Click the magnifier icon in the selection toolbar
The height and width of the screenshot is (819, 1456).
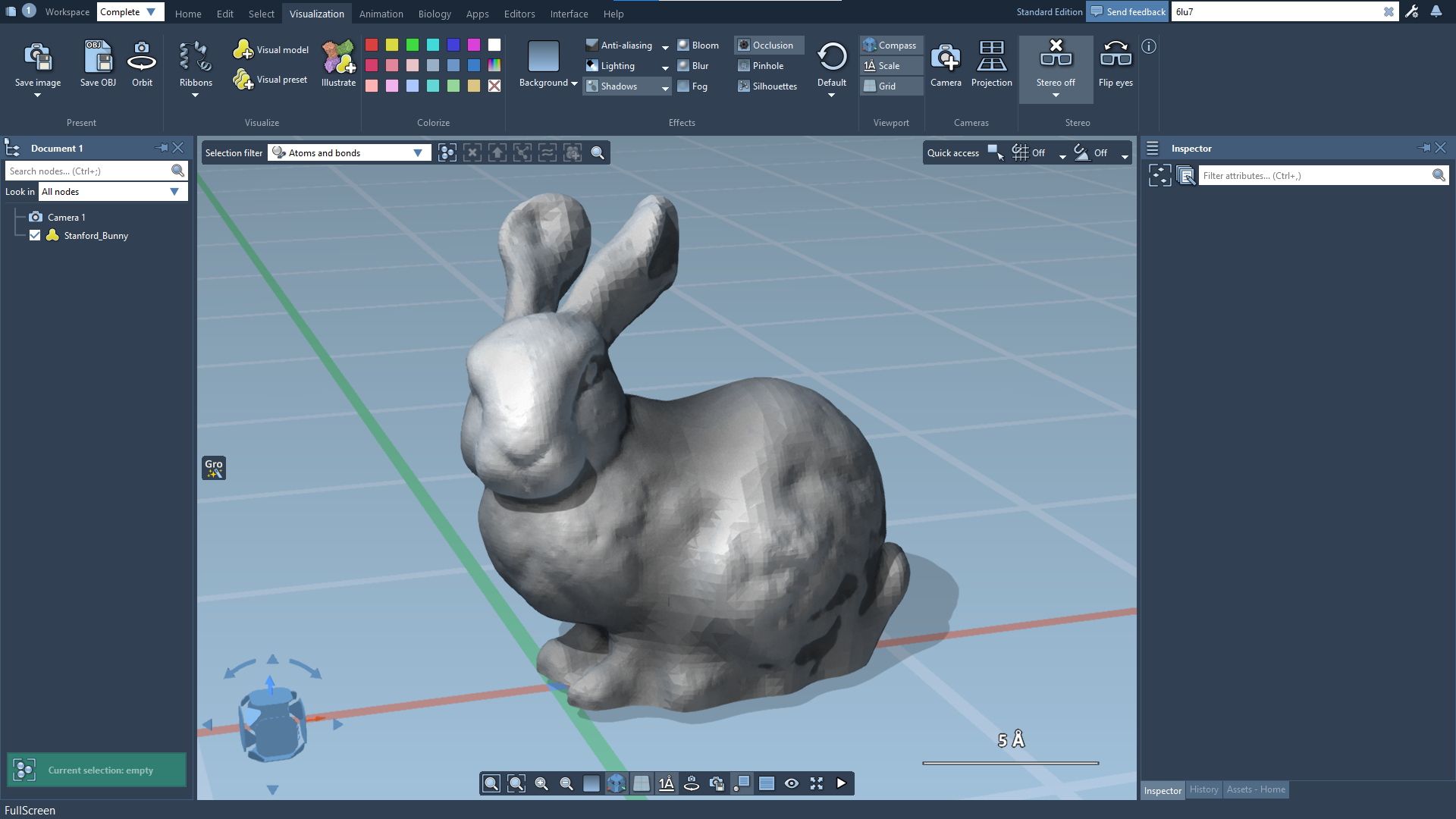click(x=598, y=153)
